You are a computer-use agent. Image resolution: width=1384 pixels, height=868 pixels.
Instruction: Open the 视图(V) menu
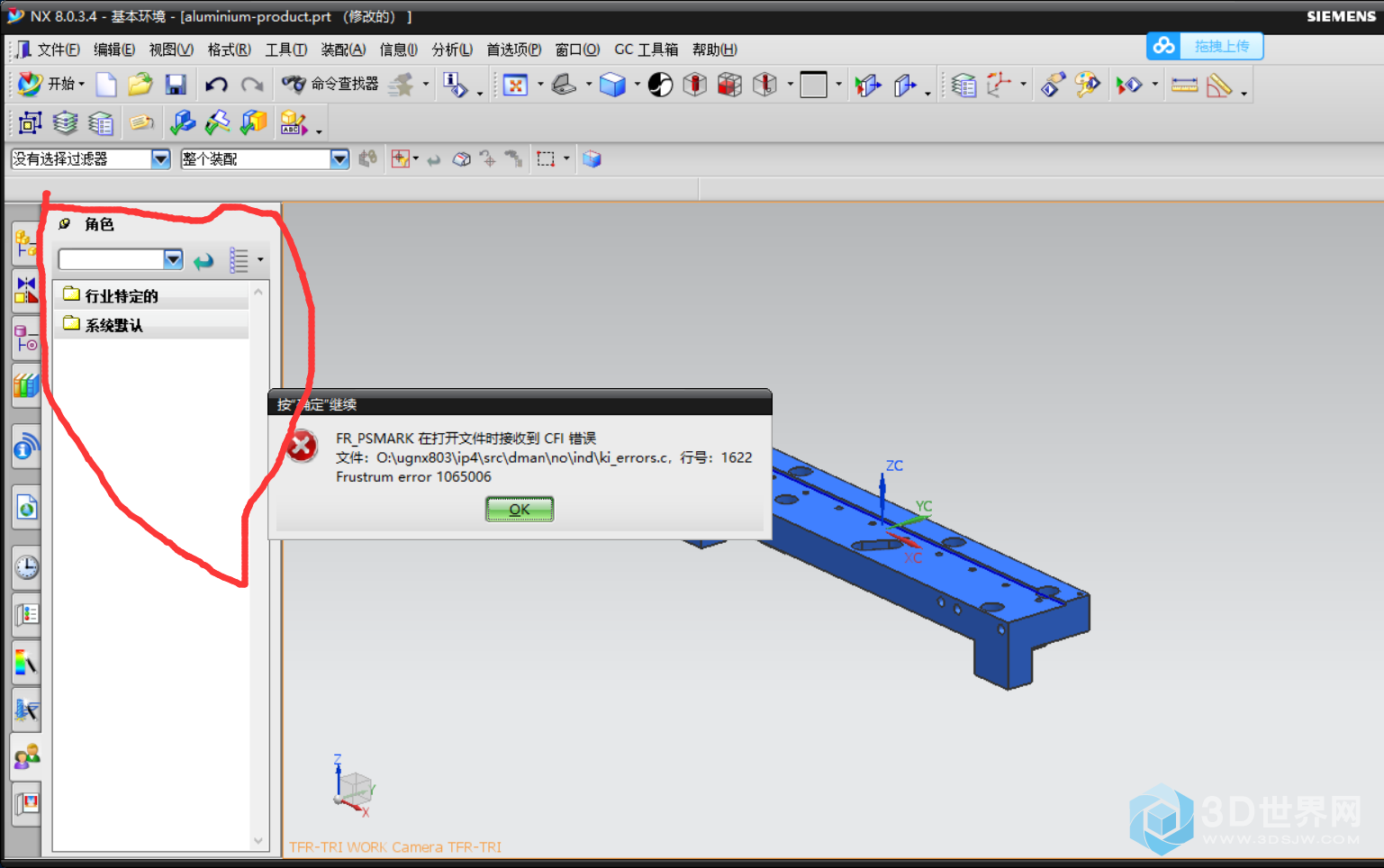pos(171,50)
